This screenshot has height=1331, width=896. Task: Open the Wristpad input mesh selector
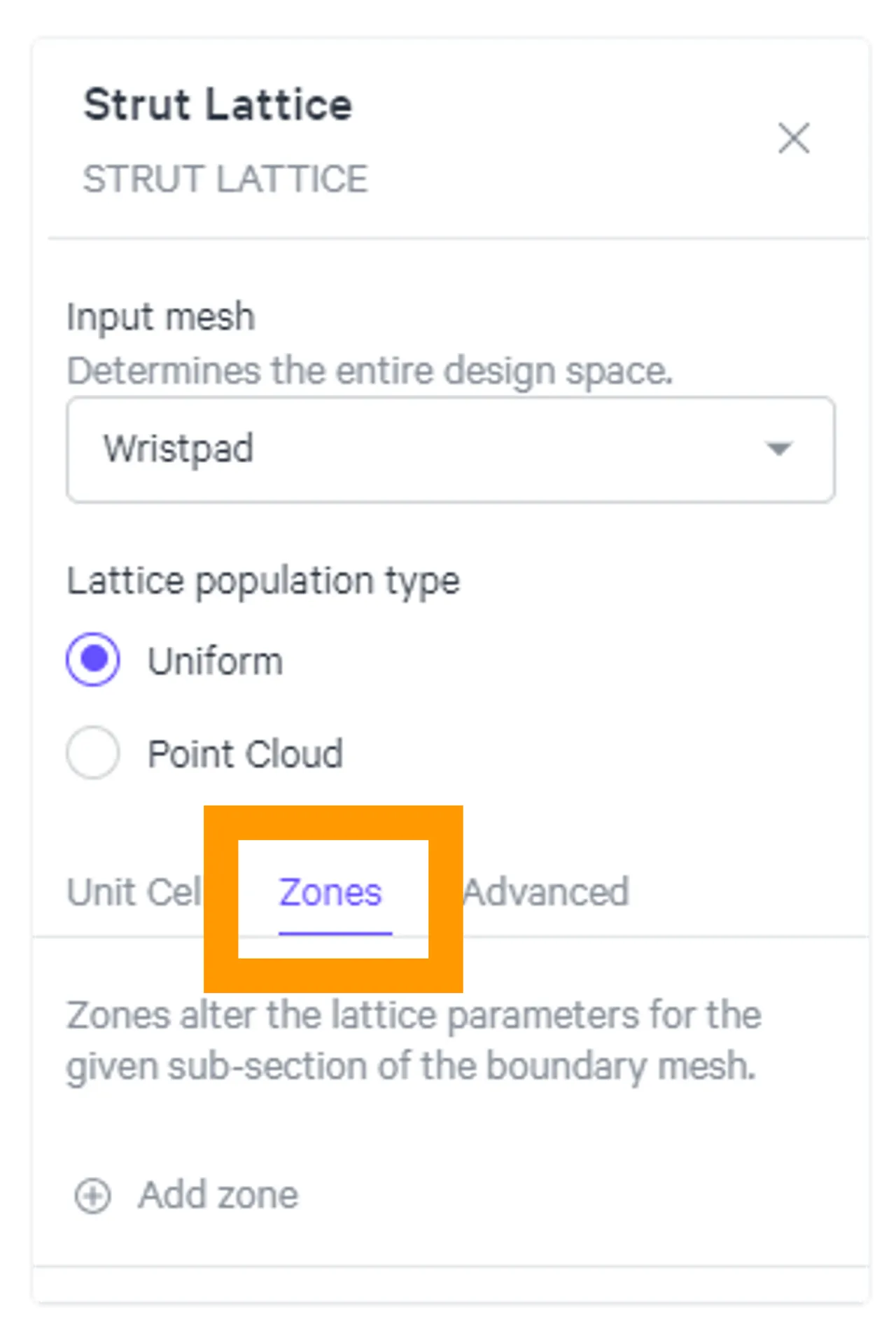pyautogui.click(x=448, y=450)
